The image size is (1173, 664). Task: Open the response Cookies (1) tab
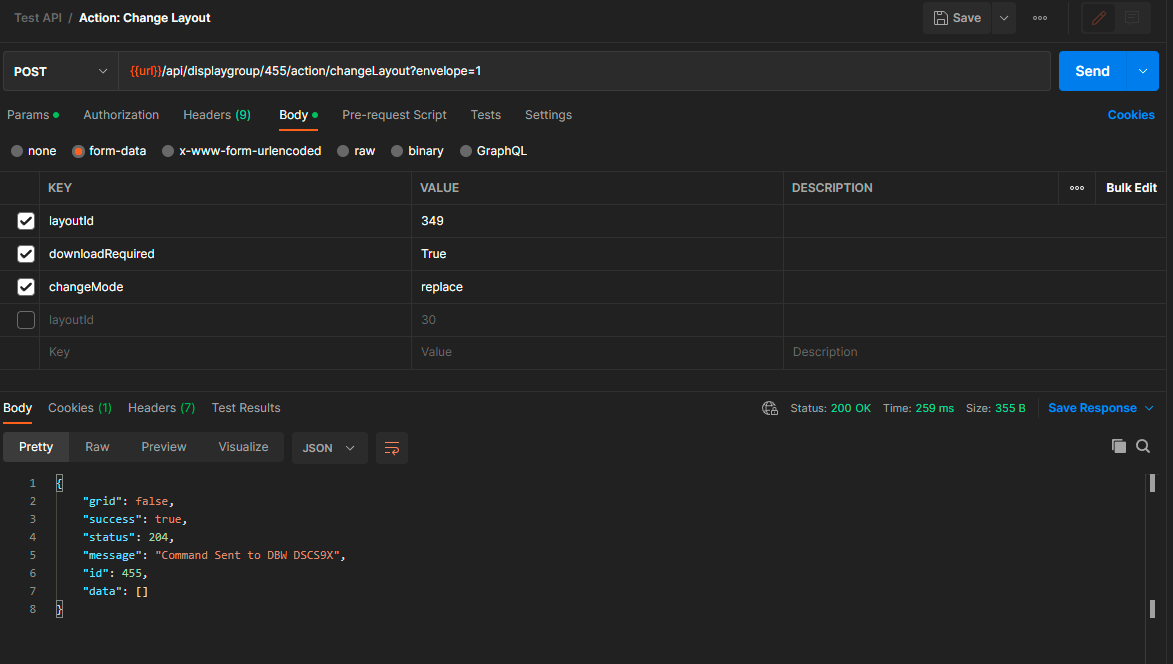pyautogui.click(x=79, y=408)
